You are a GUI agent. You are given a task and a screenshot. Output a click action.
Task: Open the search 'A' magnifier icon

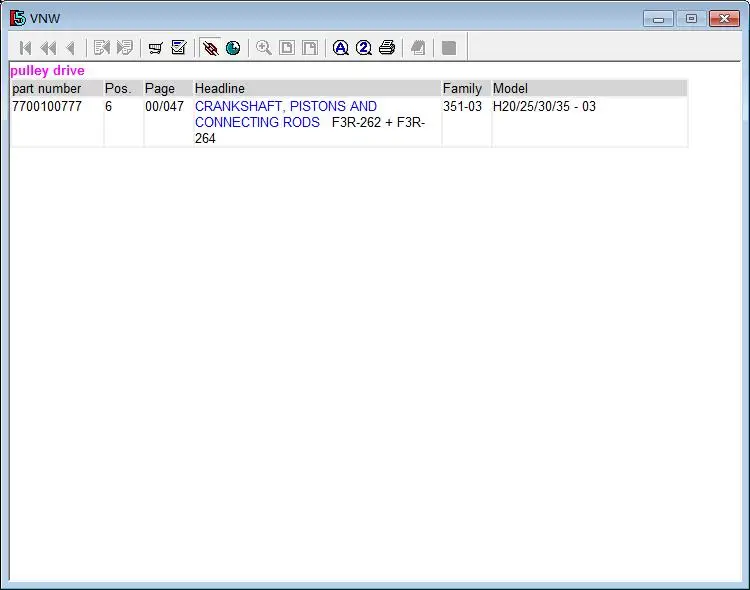tap(341, 48)
